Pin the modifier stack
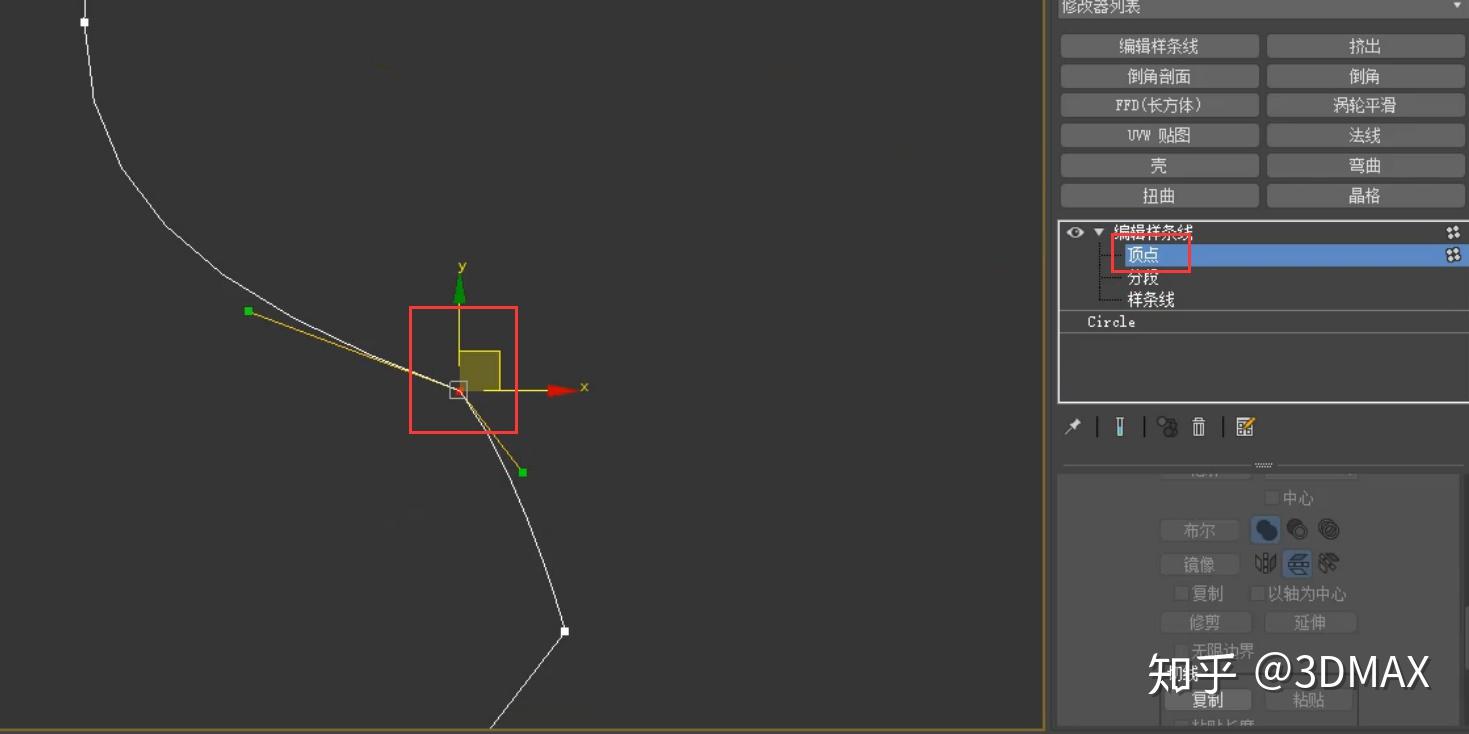 click(x=1073, y=427)
